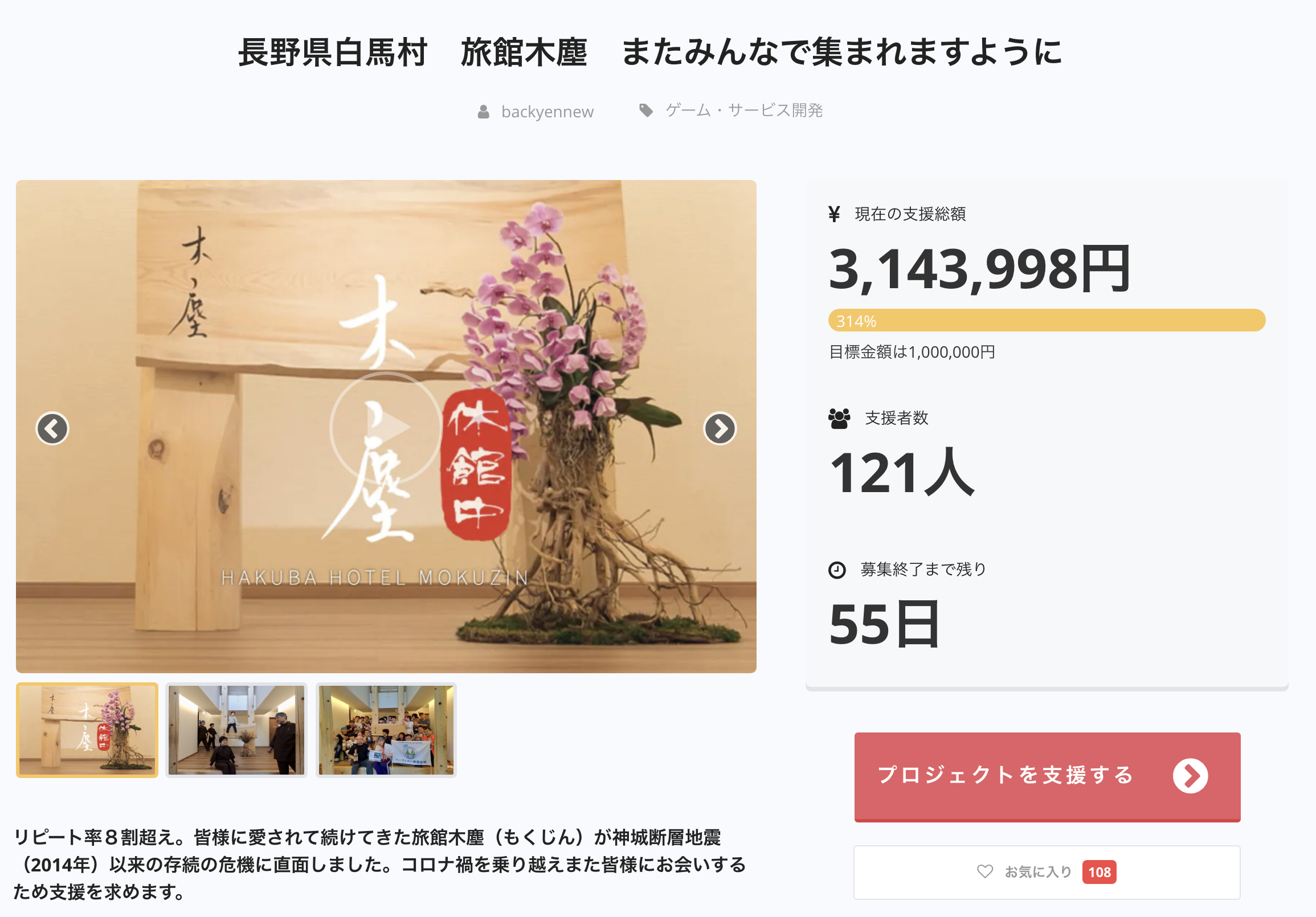Select second thumbnail of hallway staff

tap(236, 730)
